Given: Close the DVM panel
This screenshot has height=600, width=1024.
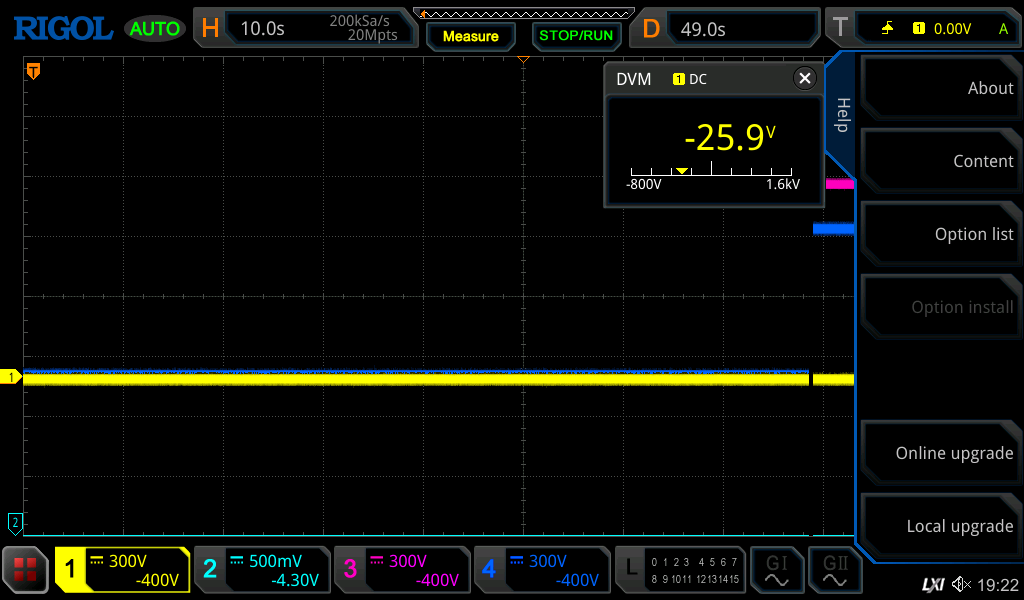Looking at the screenshot, I should (x=804, y=79).
